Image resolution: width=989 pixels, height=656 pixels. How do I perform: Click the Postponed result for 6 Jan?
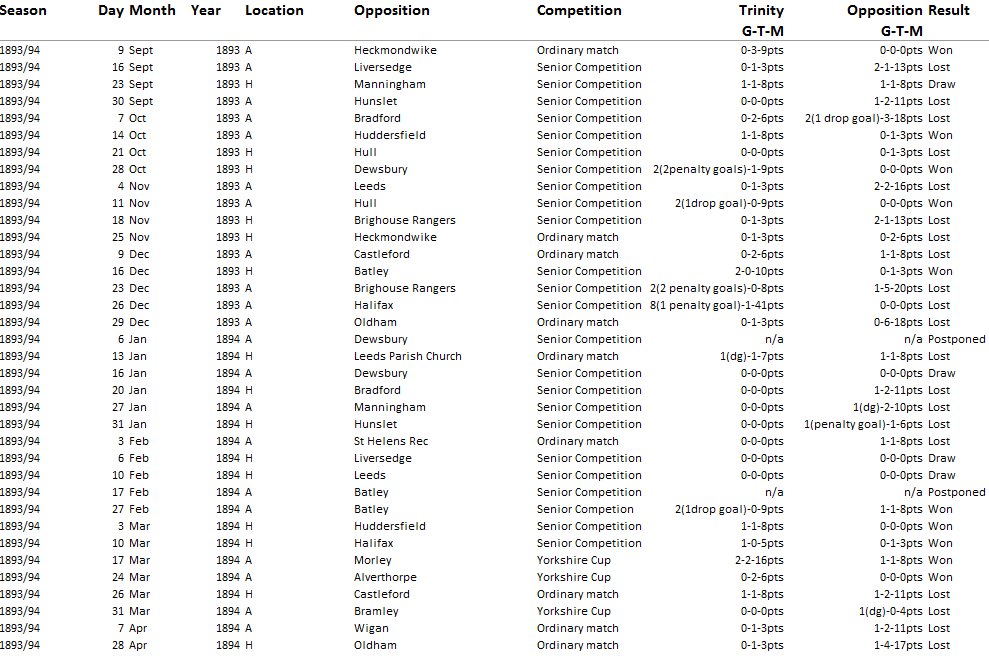957,339
